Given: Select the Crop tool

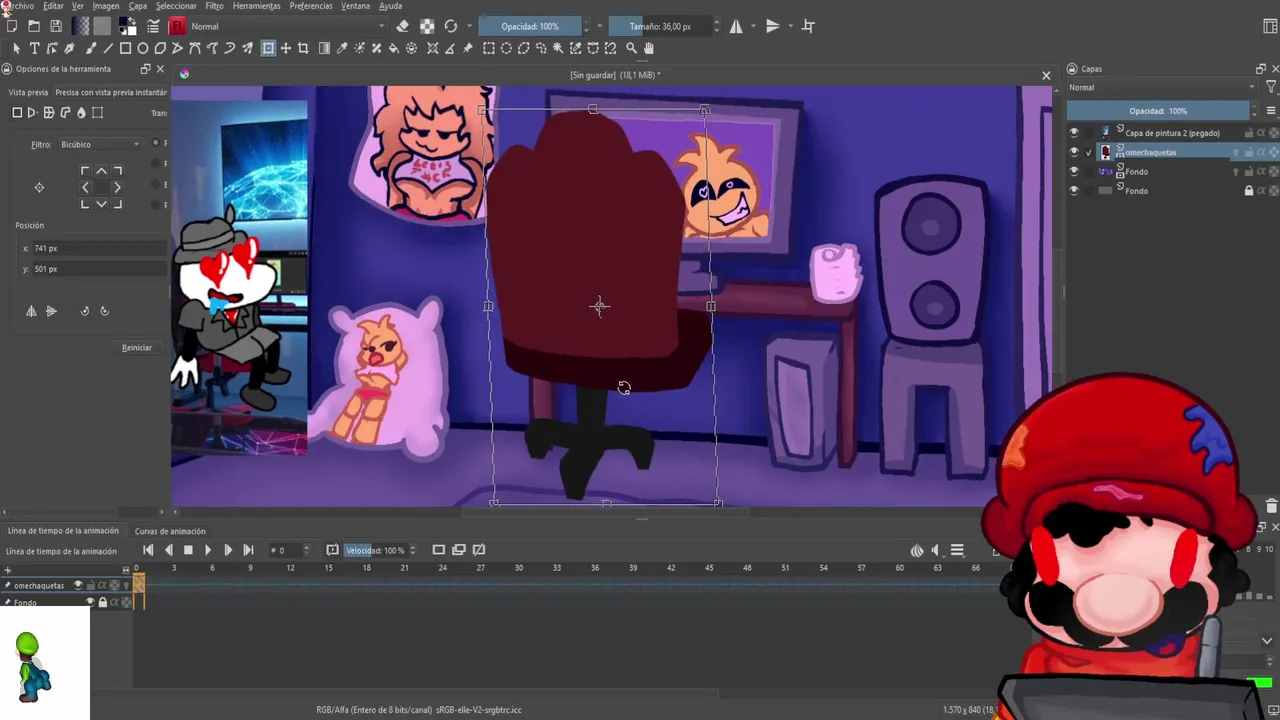Looking at the screenshot, I should (x=303, y=48).
